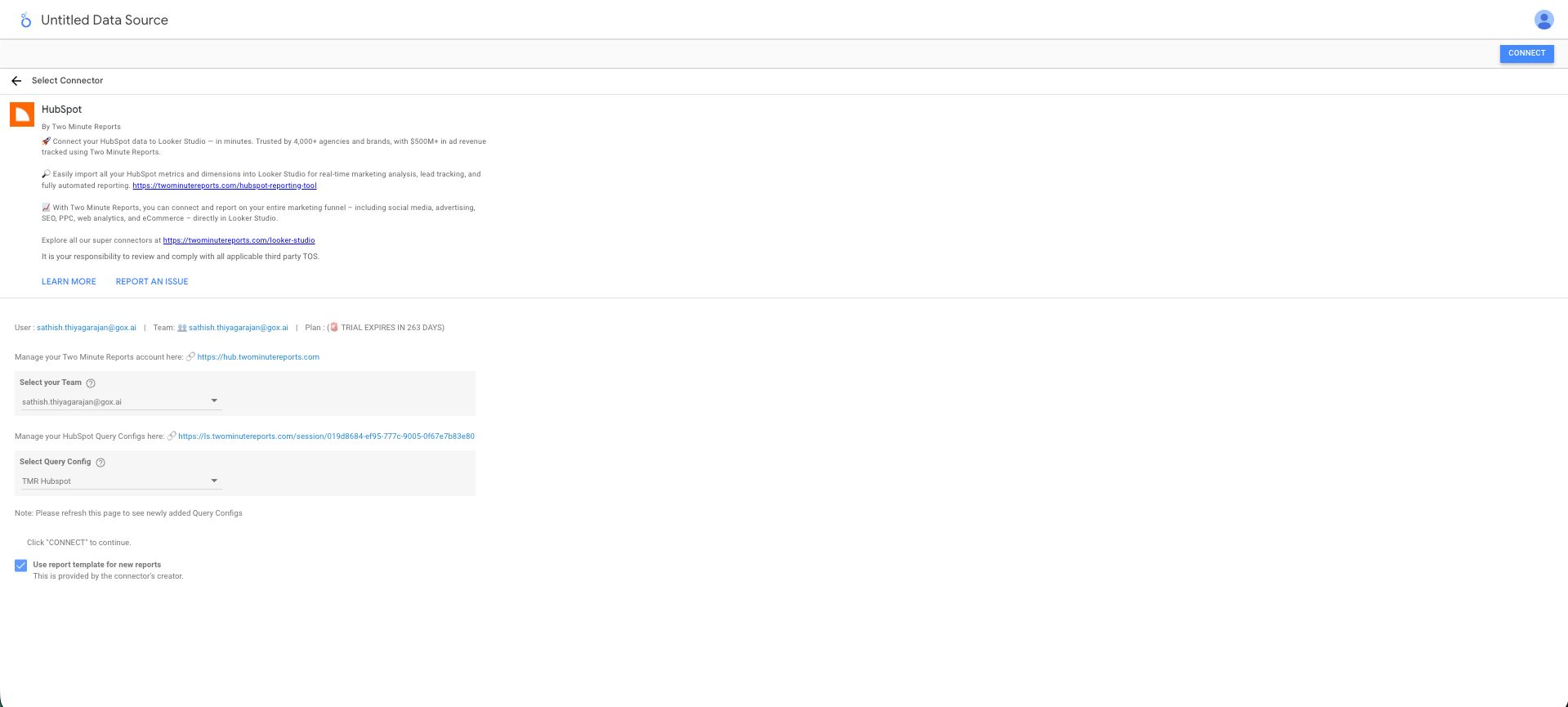Open the Select your Team dropdown
The image size is (1568, 707).
(121, 401)
